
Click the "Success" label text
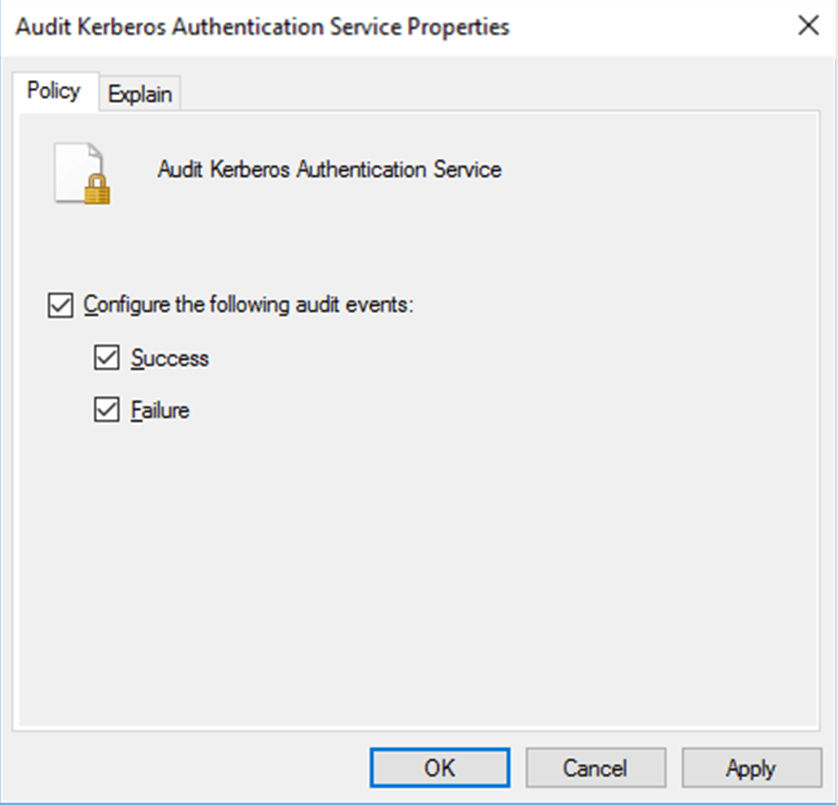(x=170, y=358)
